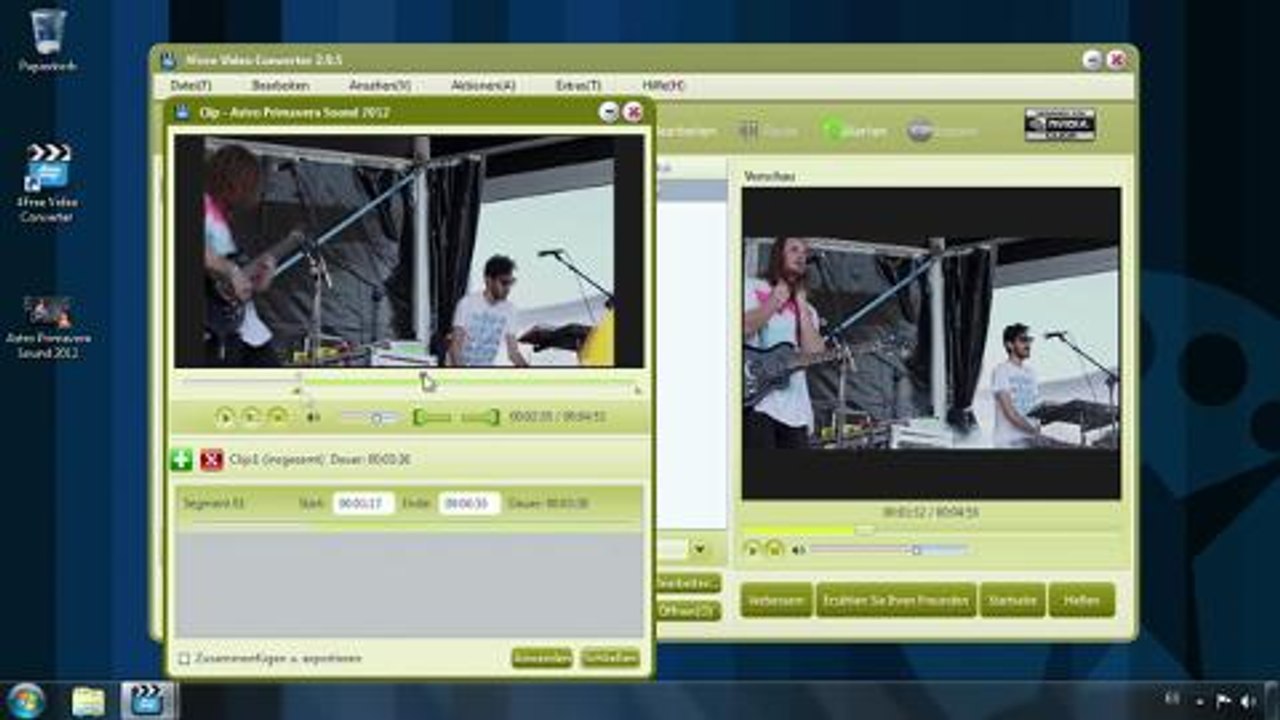This screenshot has width=1280, height=720.
Task: Add a new clip with green plus icon
Action: click(181, 460)
